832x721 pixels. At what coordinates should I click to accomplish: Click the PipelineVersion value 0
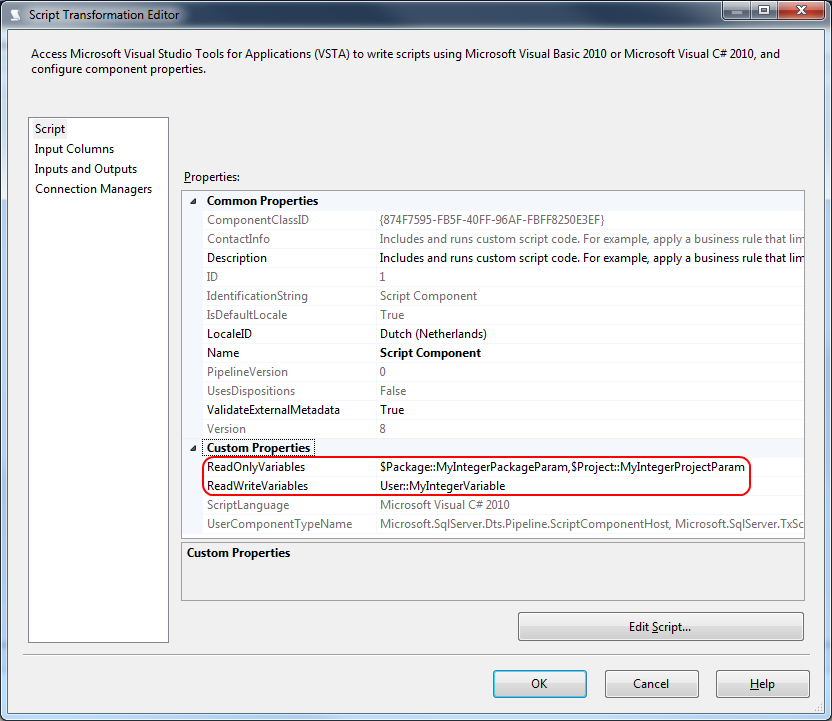point(383,372)
